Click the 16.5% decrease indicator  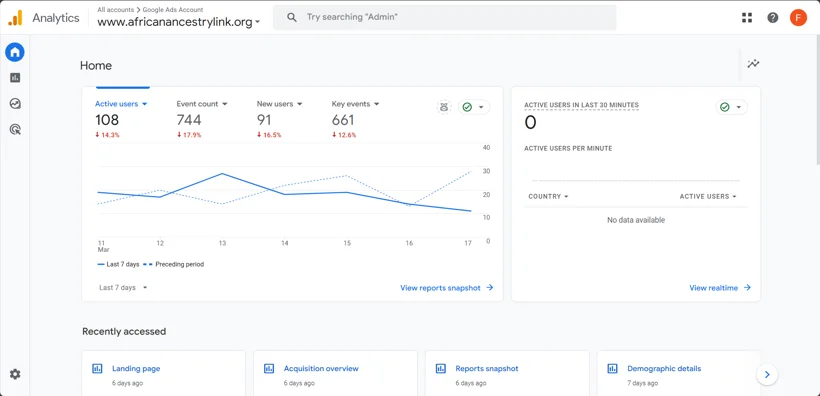(x=269, y=135)
